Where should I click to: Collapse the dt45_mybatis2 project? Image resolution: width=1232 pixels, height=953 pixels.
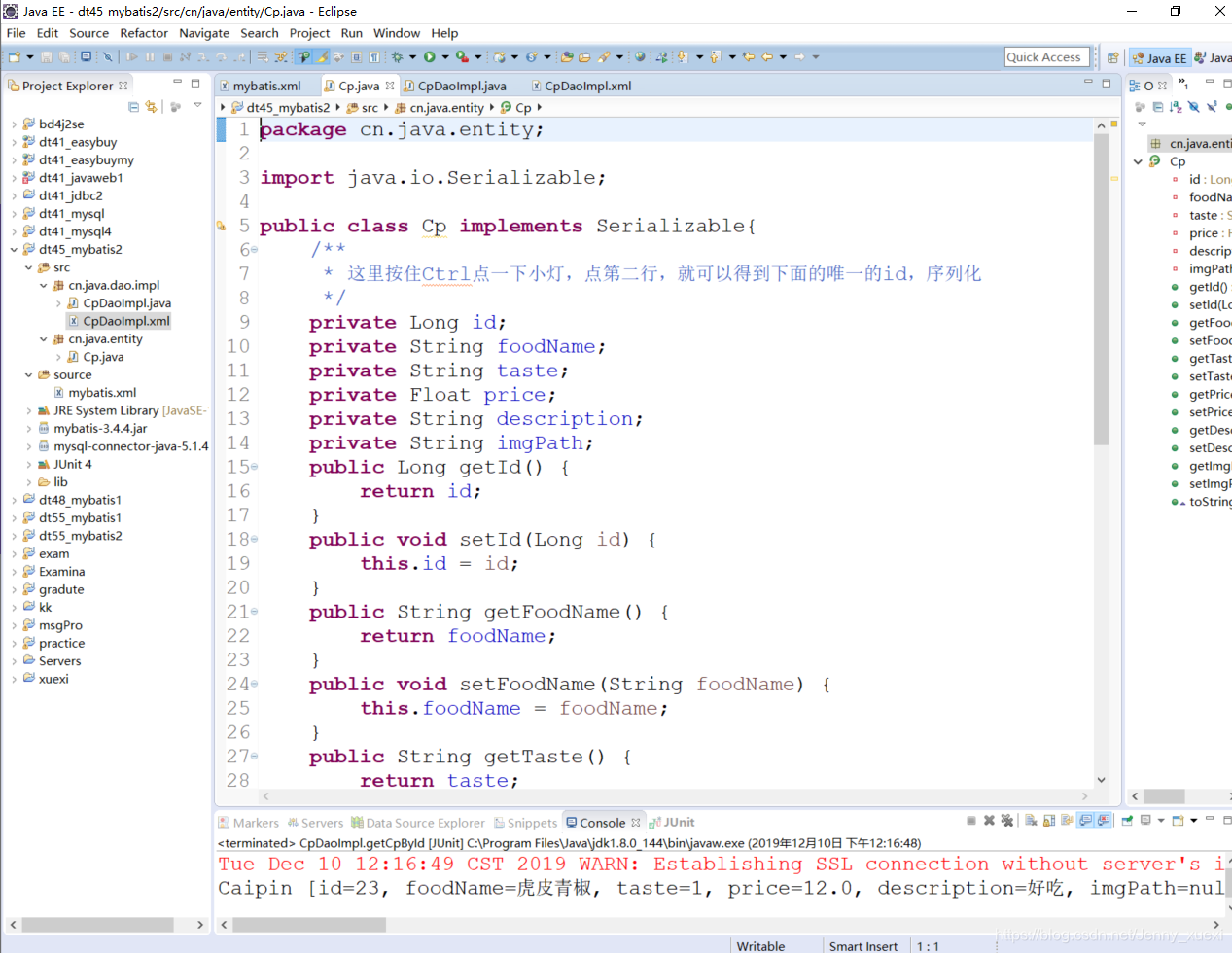click(x=14, y=250)
